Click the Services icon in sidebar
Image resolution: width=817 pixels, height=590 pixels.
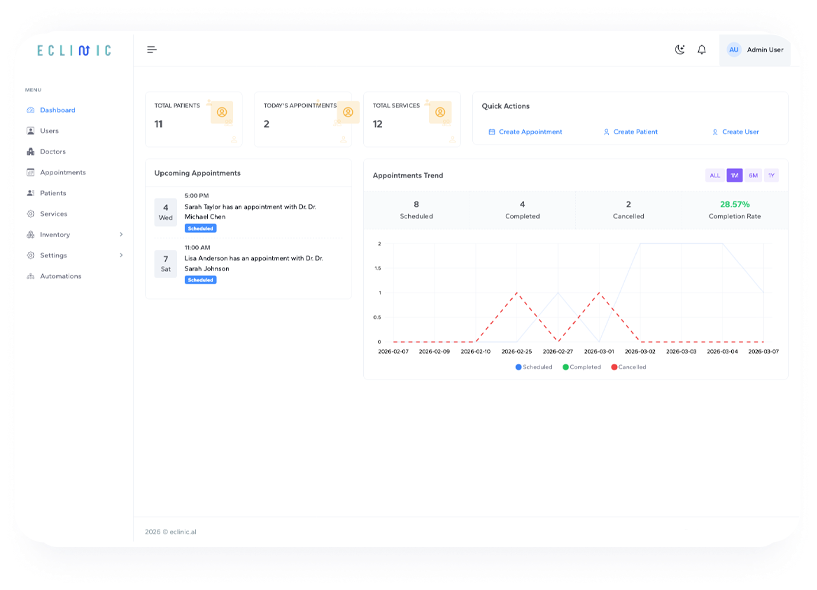tap(31, 214)
